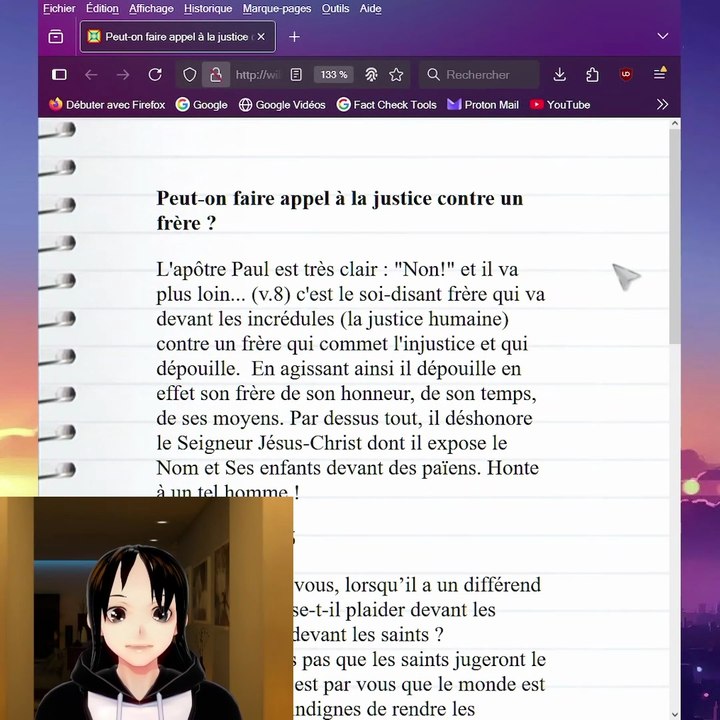Click the fingerprint-like extension icon in the URL bar
720x720 pixels.
371,74
